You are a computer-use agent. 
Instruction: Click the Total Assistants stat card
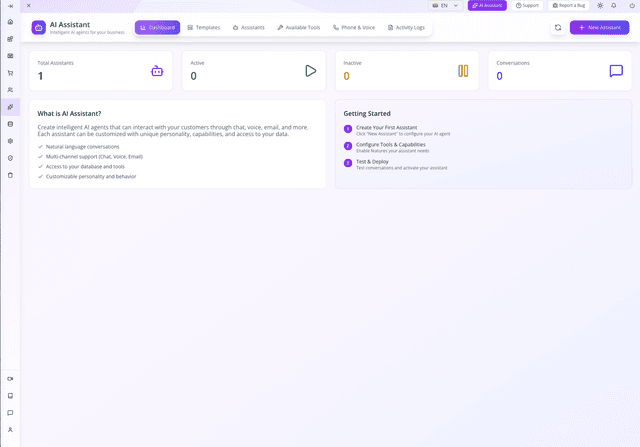(x=101, y=71)
